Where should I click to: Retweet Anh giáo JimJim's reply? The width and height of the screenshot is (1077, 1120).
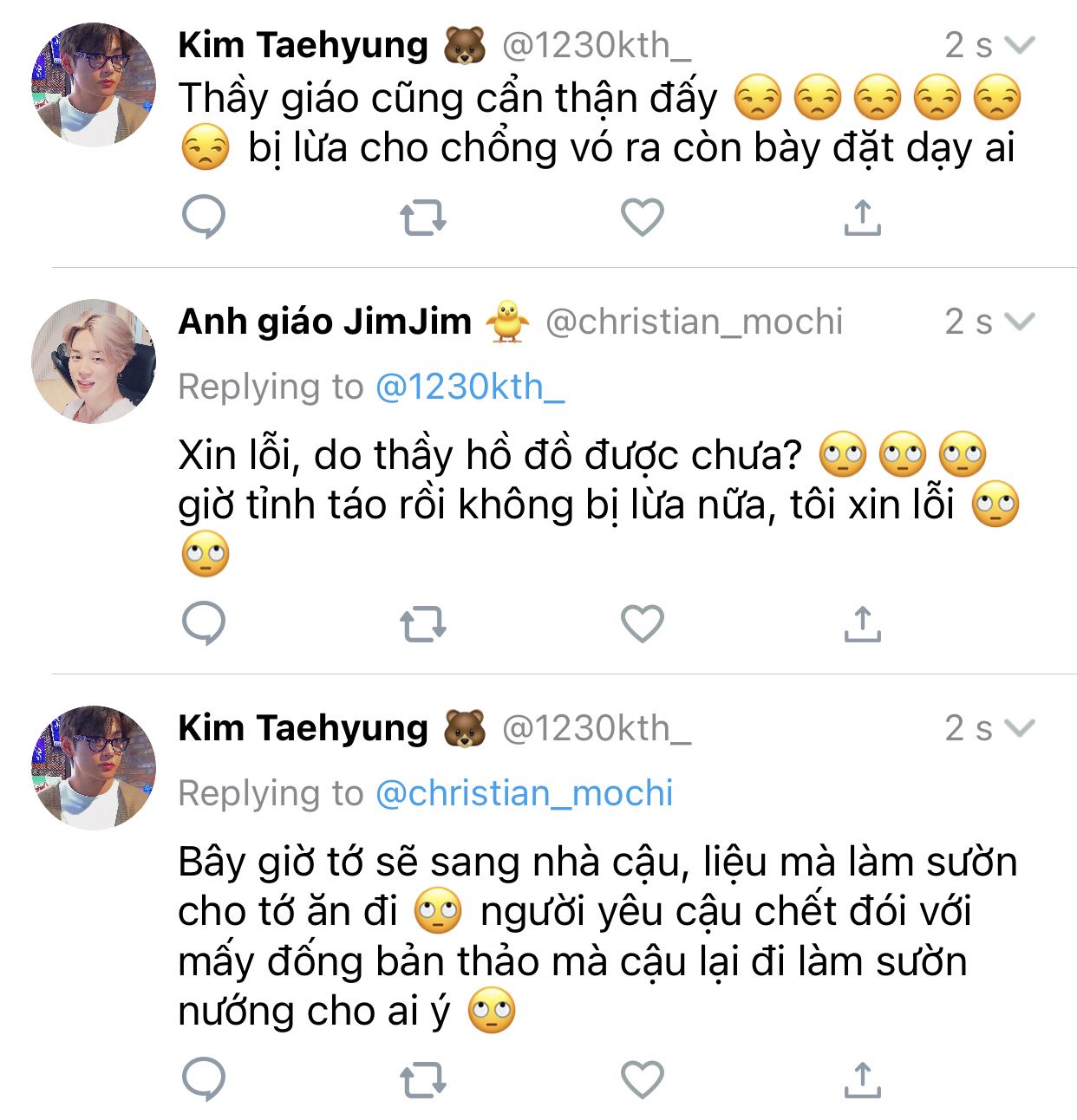point(422,624)
